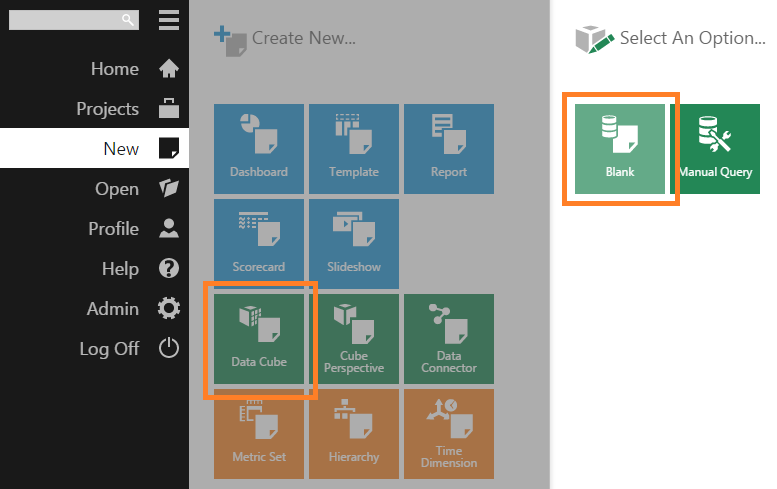The width and height of the screenshot is (777, 489).
Task: Choose the Template tile
Action: pos(354,148)
